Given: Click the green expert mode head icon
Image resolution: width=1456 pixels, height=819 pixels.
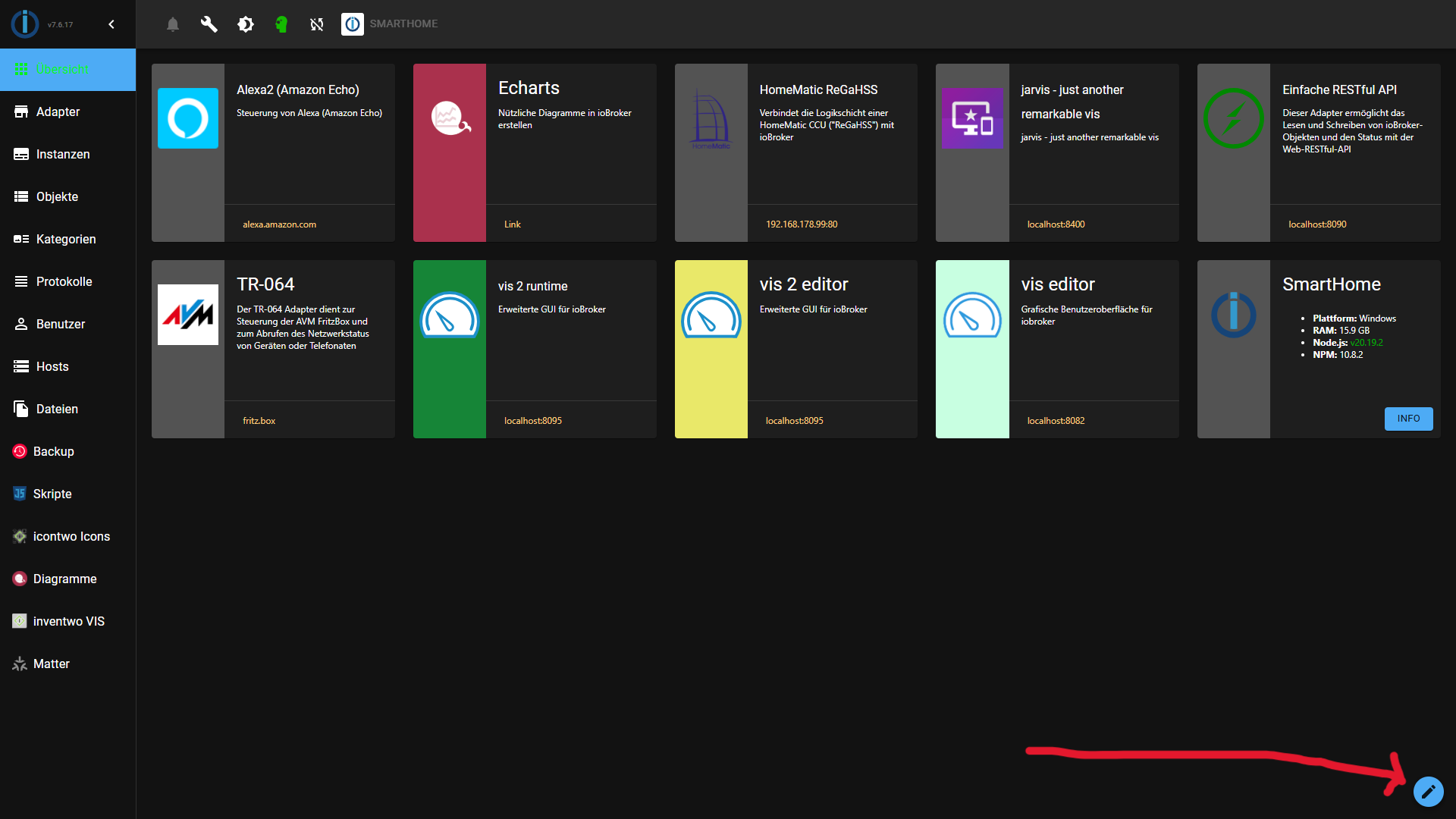Looking at the screenshot, I should [281, 24].
